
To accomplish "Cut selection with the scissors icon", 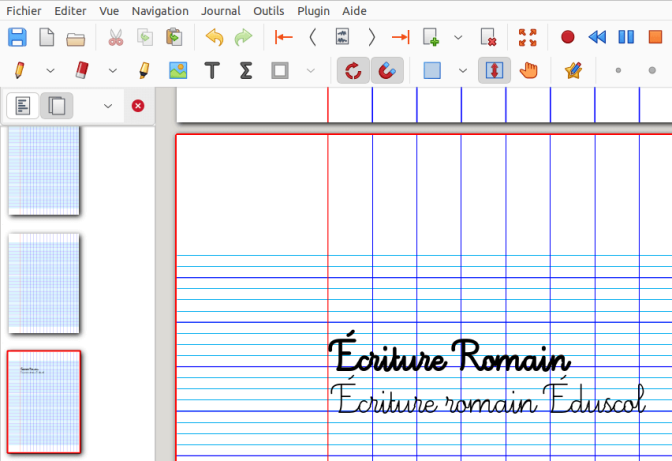I will pos(116,37).
